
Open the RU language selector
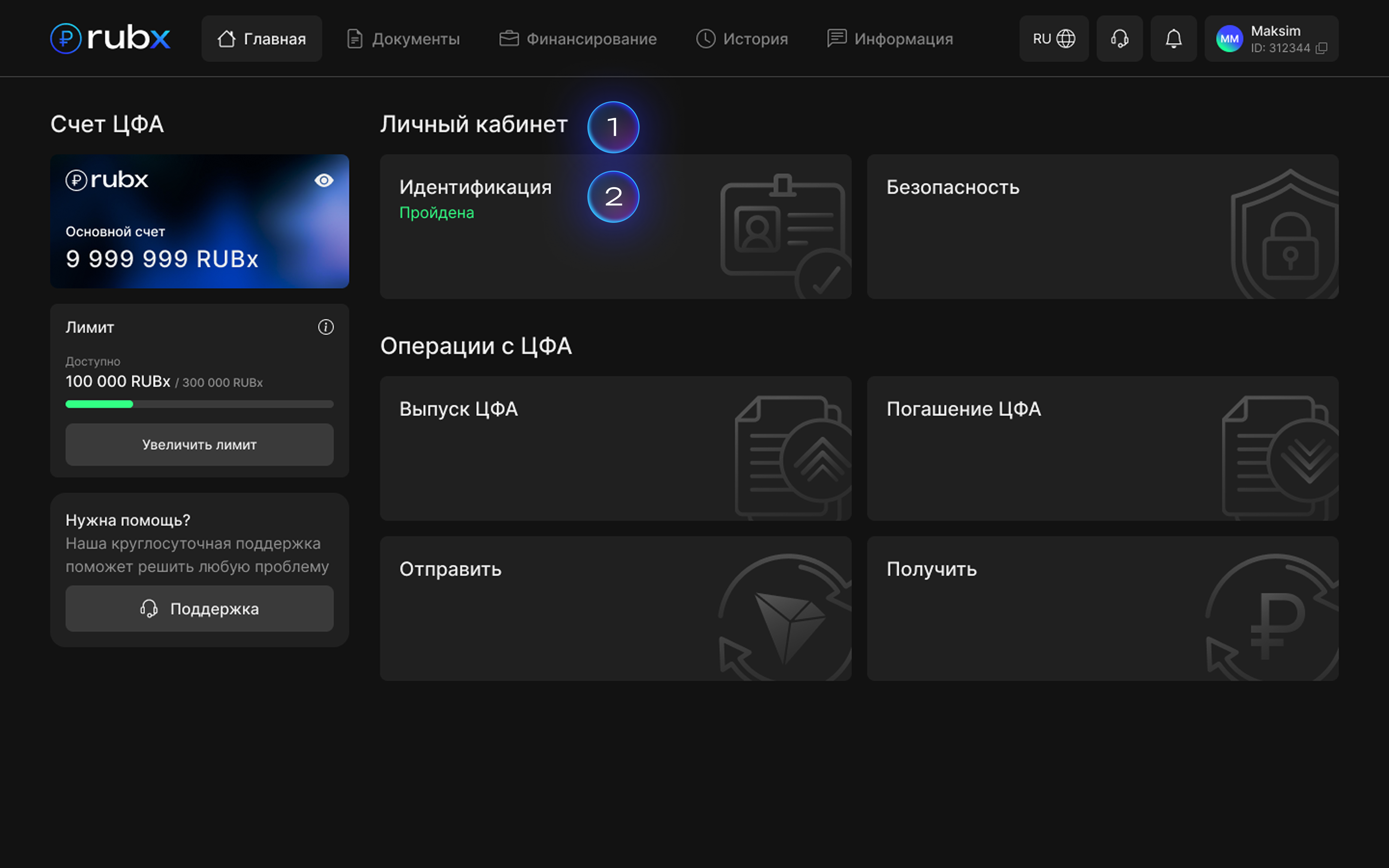point(1053,39)
